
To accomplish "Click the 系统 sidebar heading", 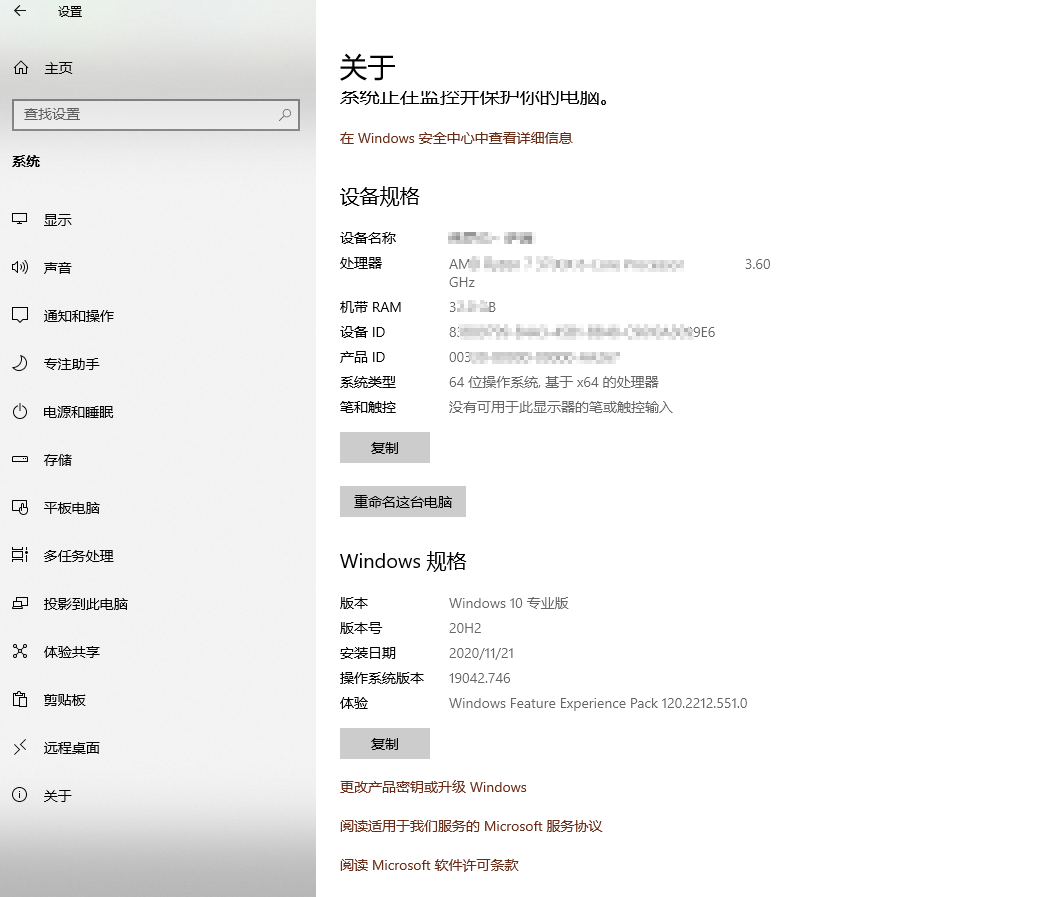I will point(26,162).
